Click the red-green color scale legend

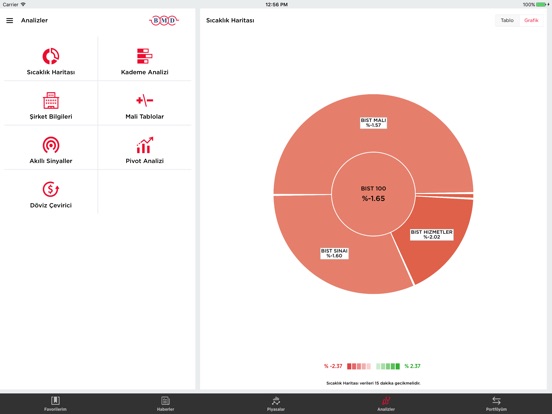(x=372, y=366)
